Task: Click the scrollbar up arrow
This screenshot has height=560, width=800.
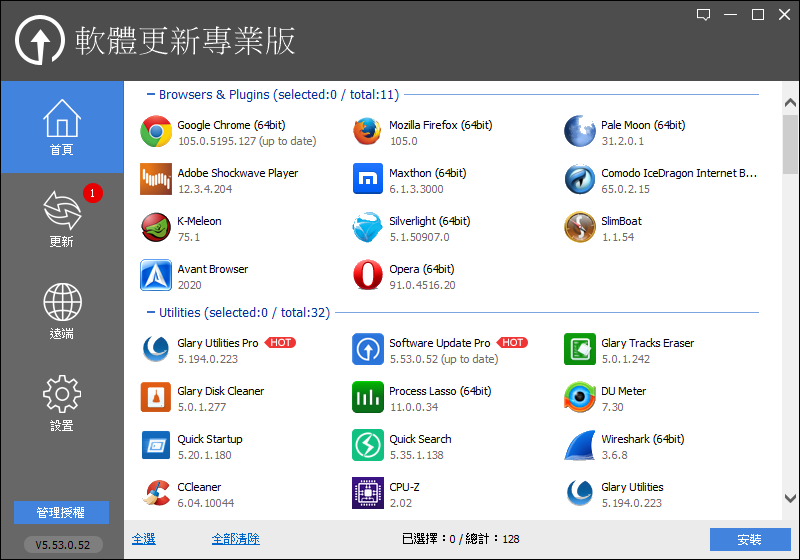Action: point(790,103)
